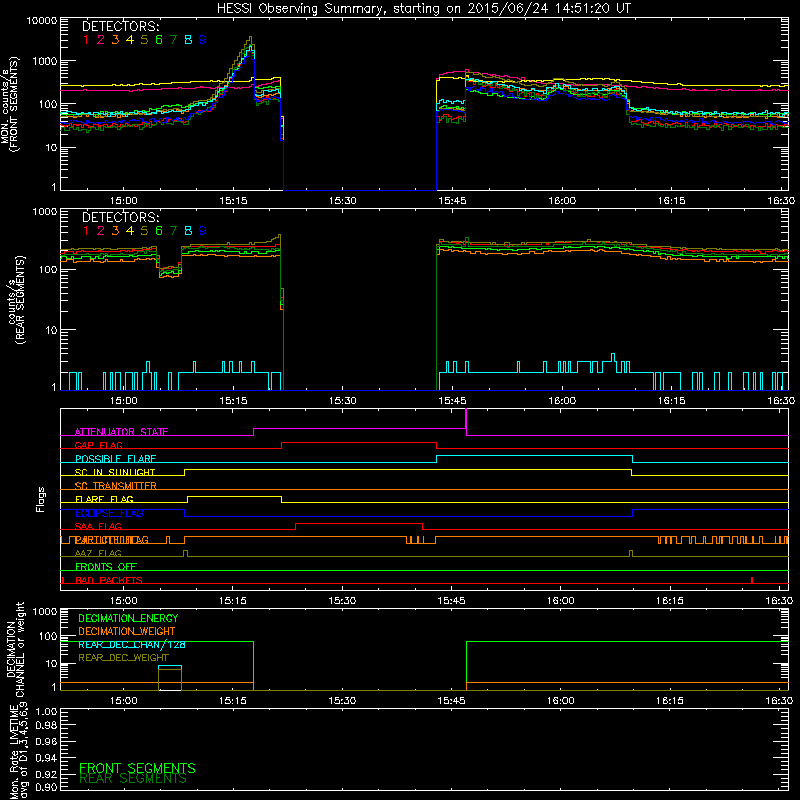Click detector 2 in rear segments legend

click(101, 231)
